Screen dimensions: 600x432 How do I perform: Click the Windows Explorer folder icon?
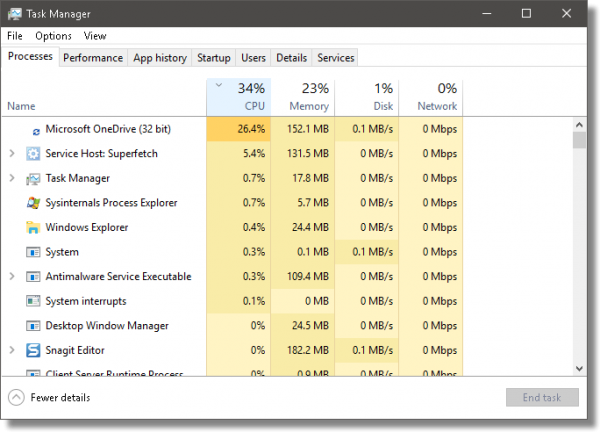[x=33, y=227]
